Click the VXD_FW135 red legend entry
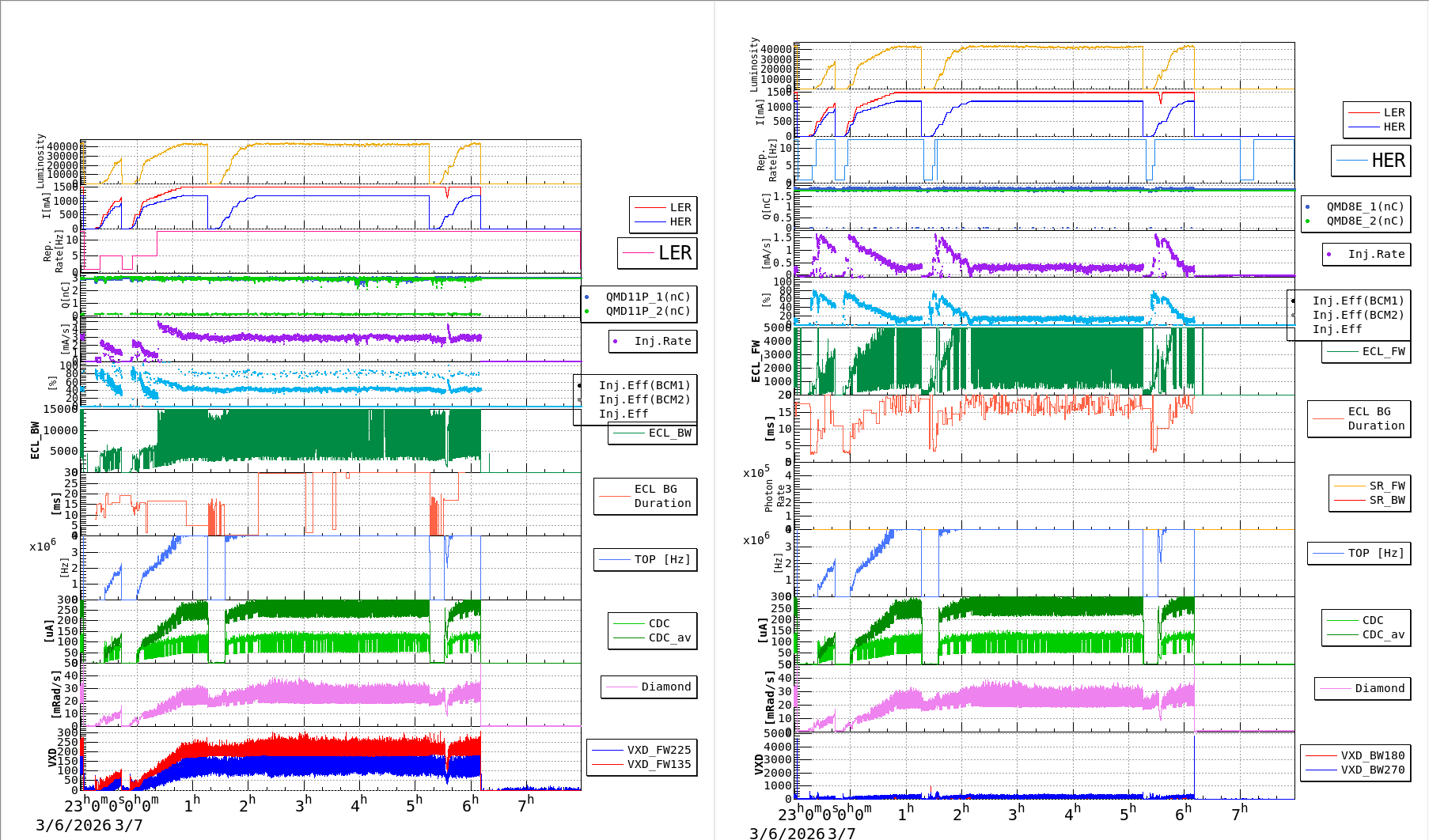 (x=642, y=764)
